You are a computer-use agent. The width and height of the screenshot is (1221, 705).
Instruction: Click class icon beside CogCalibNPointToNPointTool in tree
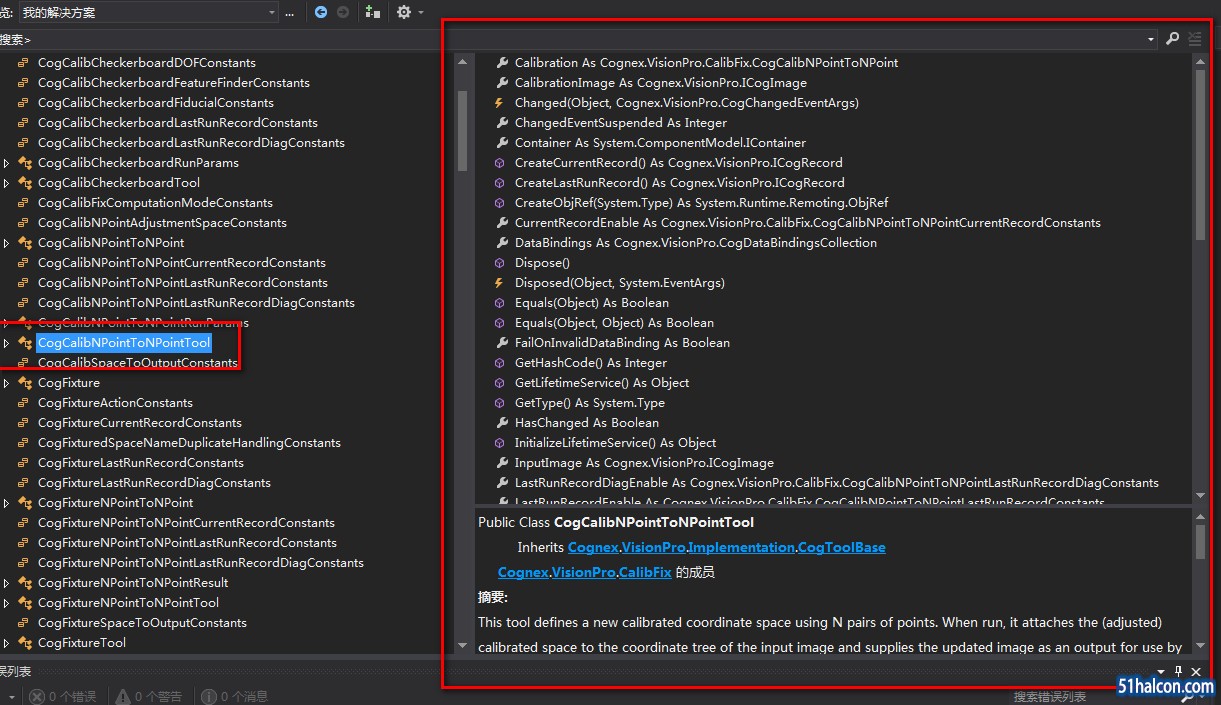point(24,343)
